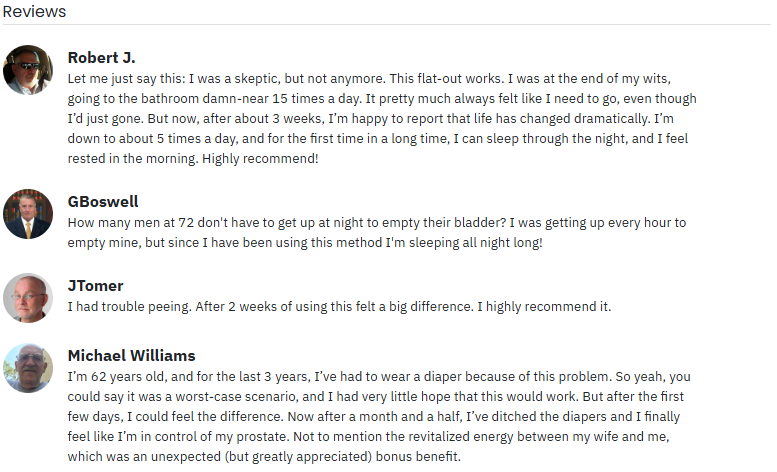Screen dimensions: 777x472
Task: Select the JTomer reviewer name
Action: click(96, 286)
